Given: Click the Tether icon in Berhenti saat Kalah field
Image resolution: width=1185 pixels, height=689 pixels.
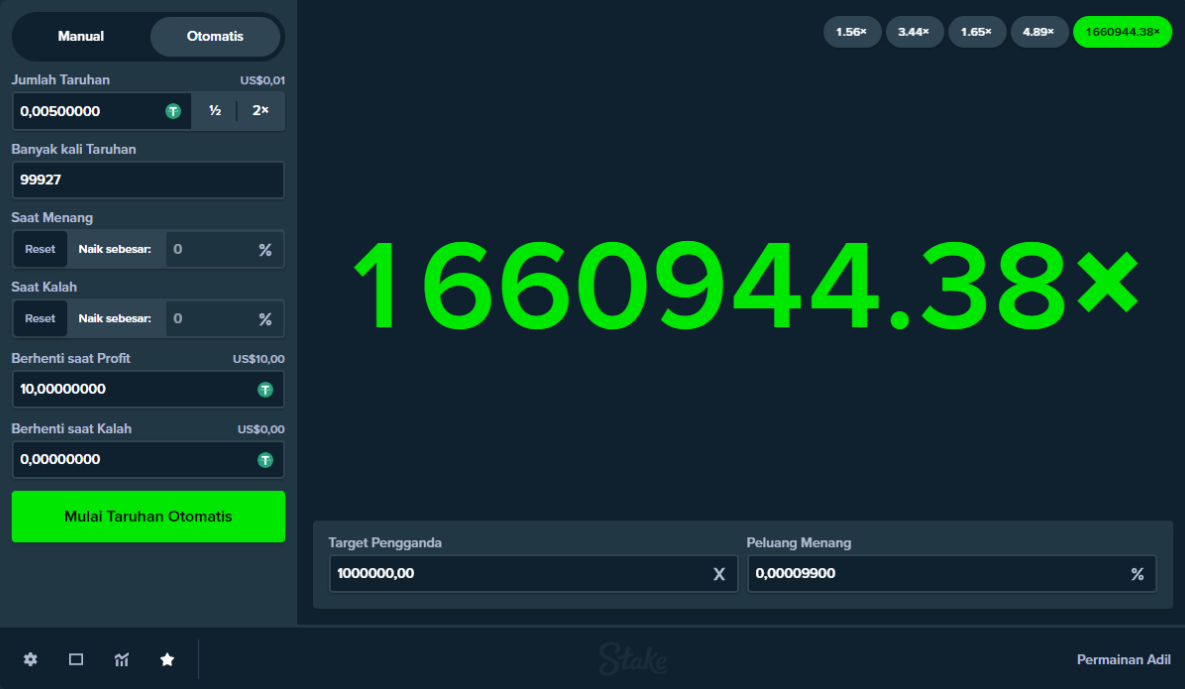Looking at the screenshot, I should (x=265, y=460).
